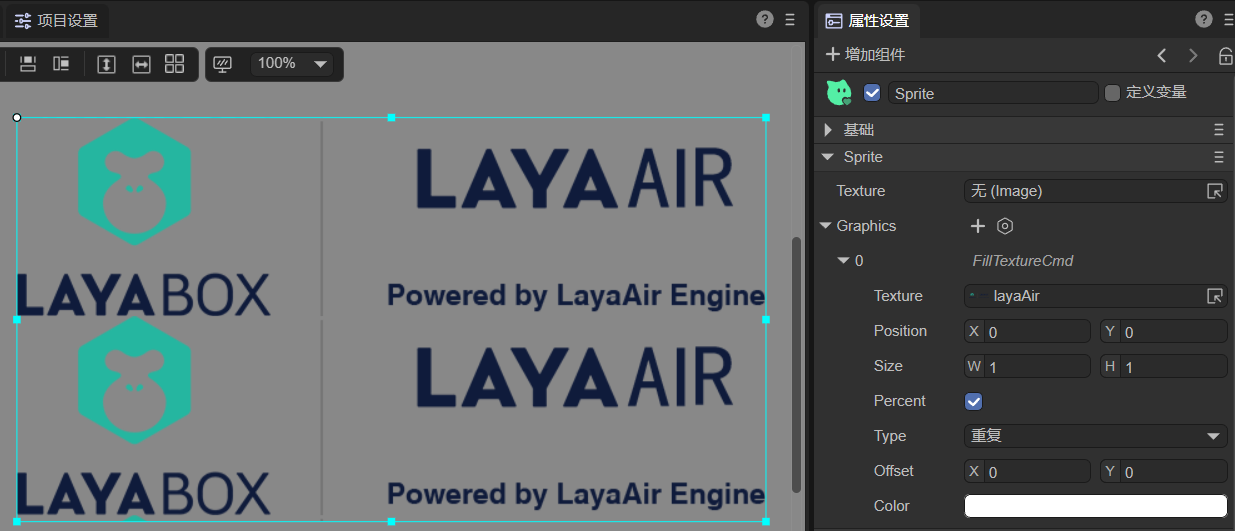Toggle the inspector lock icon
Screen dimensions: 1235x531
[x=1225, y=55]
